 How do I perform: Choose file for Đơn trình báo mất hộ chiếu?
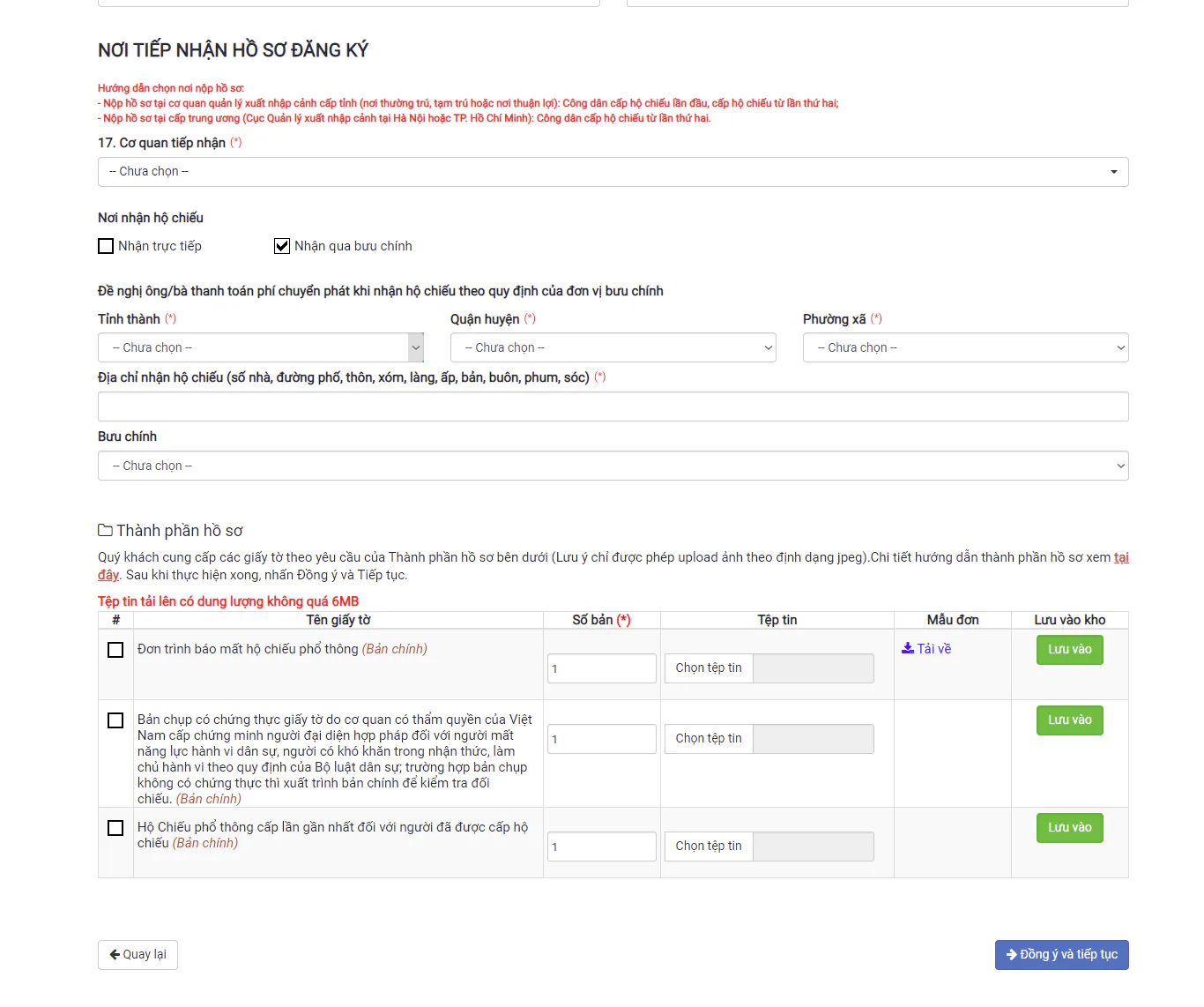(x=709, y=668)
